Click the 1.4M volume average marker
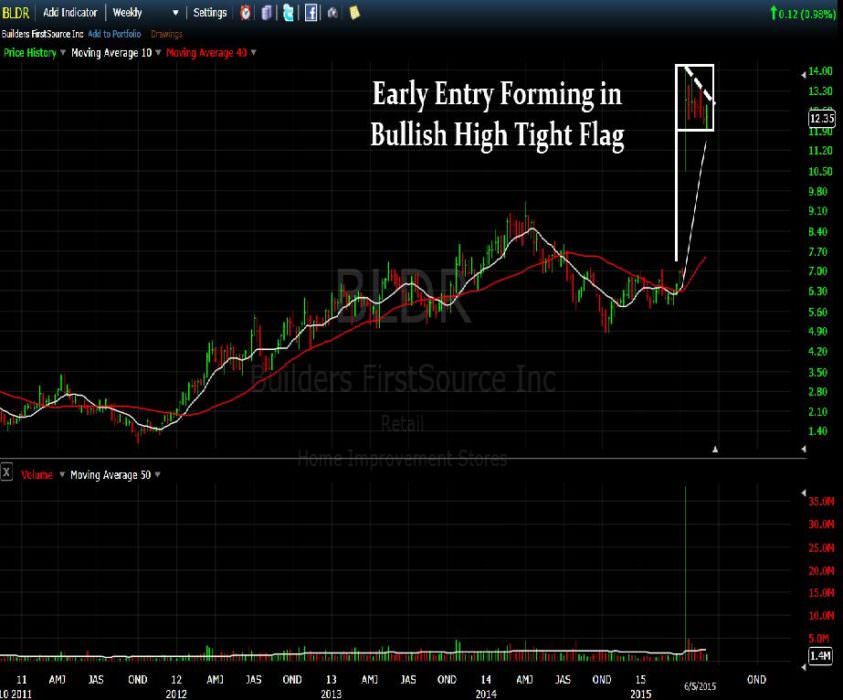The width and height of the screenshot is (843, 700). (821, 655)
